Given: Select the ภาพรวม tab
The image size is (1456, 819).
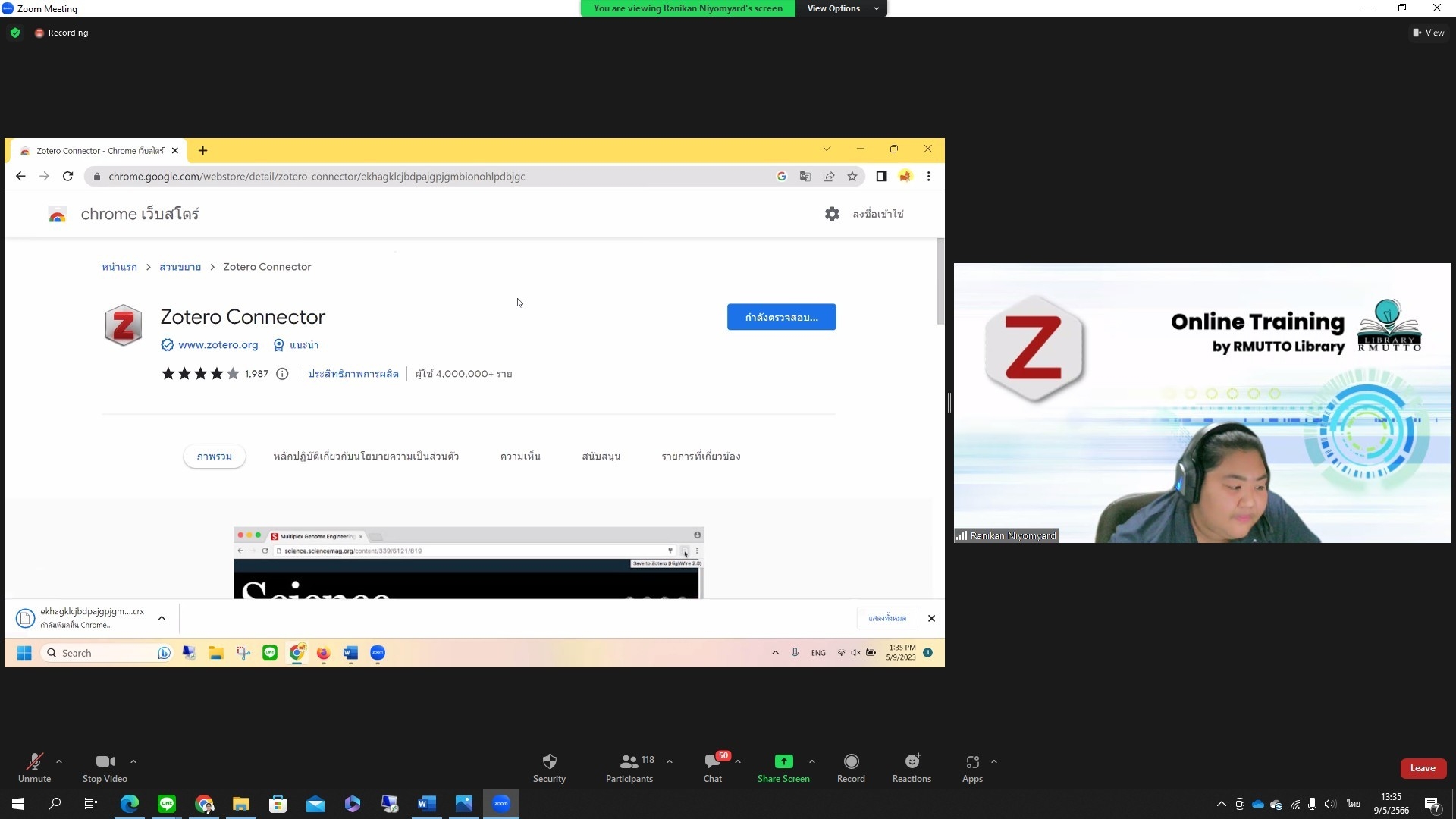Looking at the screenshot, I should coord(214,457).
